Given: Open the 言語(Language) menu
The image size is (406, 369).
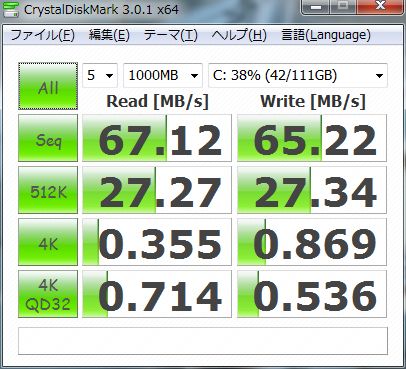Looking at the screenshot, I should [326, 35].
